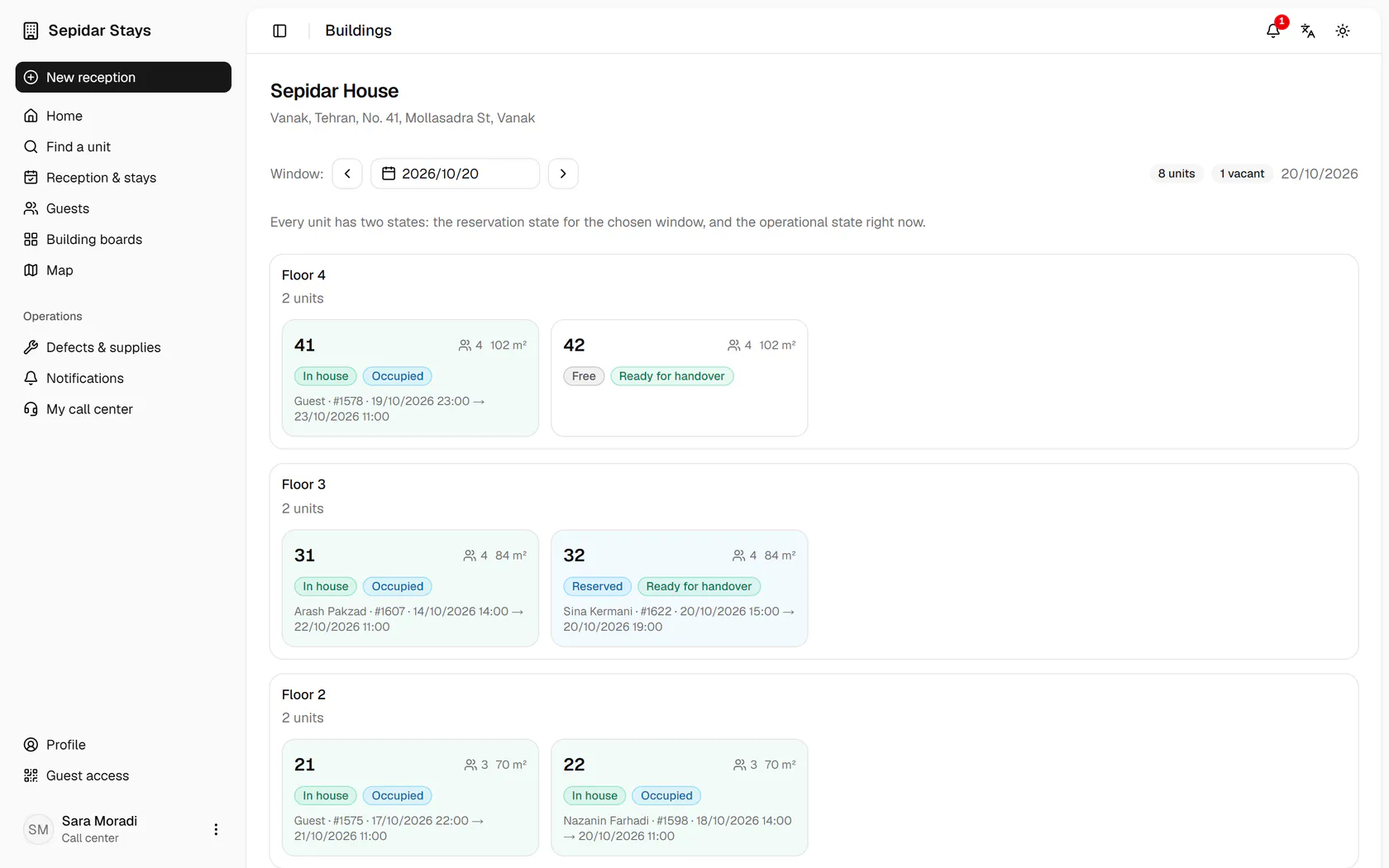Viewport: 1389px width, 868px height.
Task: Click Occupied badge on unit 22
Action: 666,796
